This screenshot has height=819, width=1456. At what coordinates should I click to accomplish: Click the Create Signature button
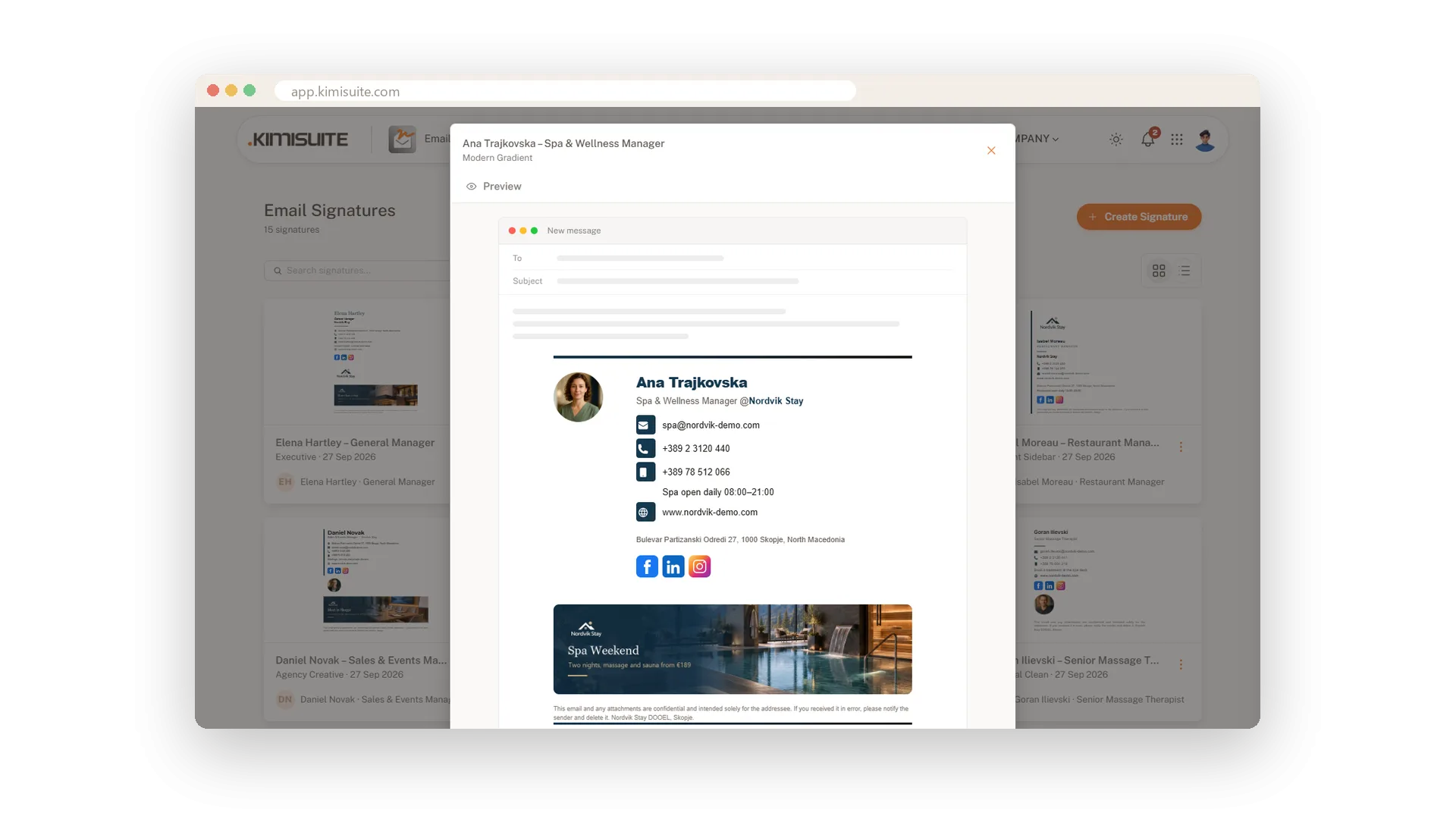coord(1139,217)
